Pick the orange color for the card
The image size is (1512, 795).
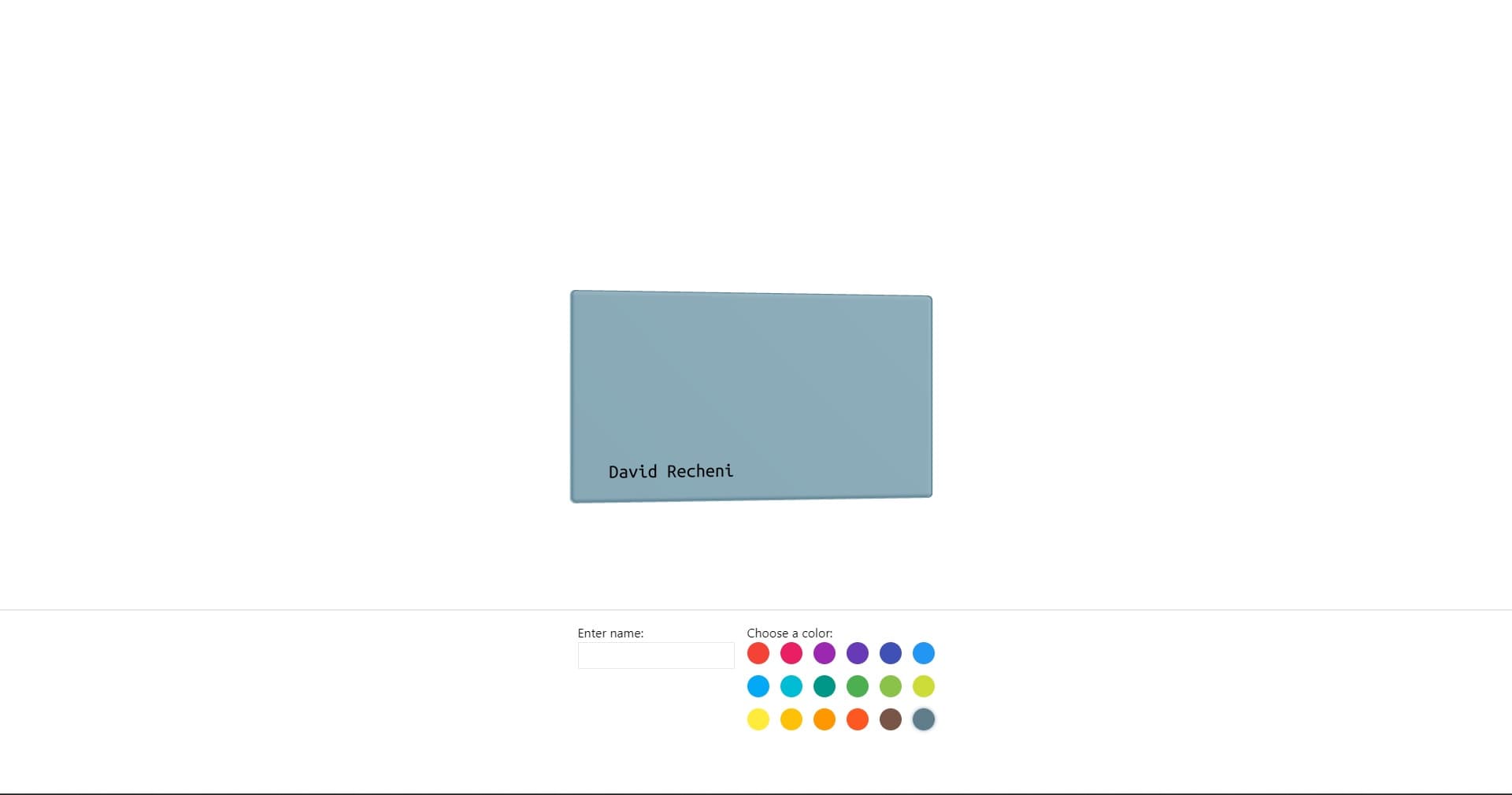825,719
